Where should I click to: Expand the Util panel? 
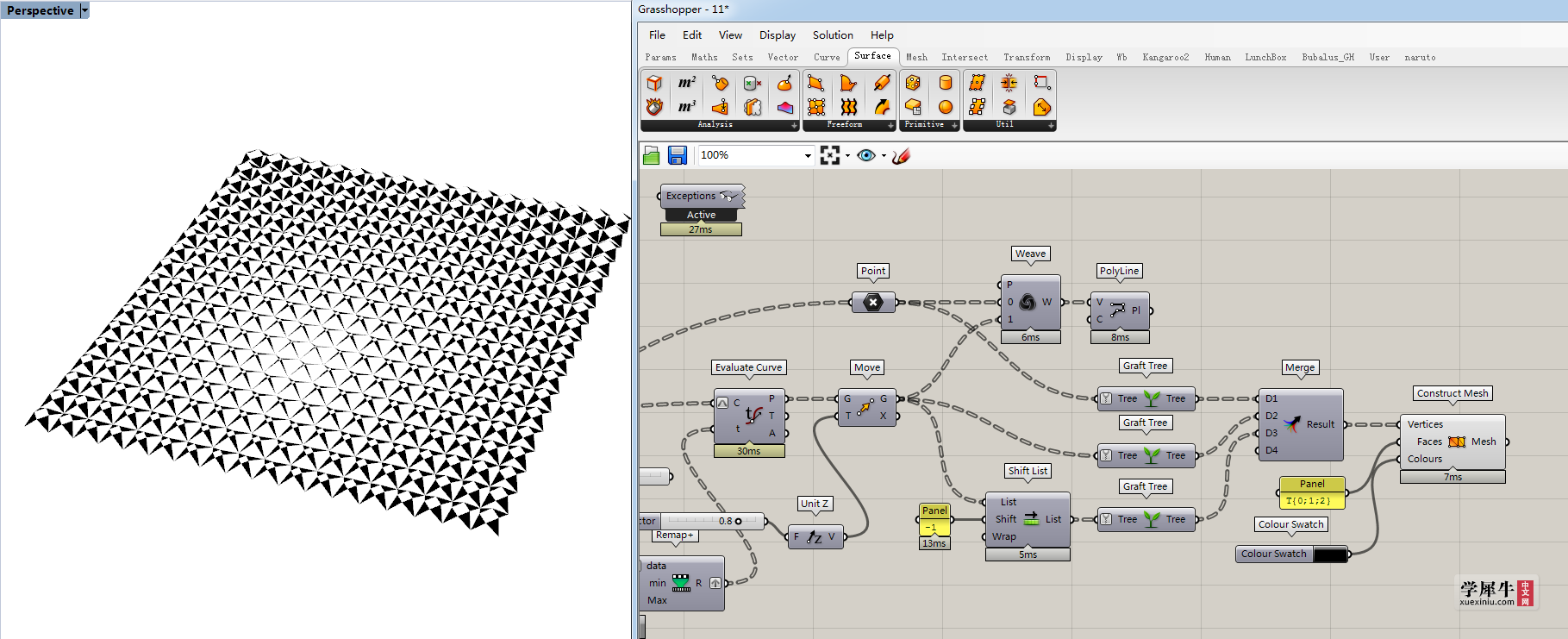click(1051, 125)
